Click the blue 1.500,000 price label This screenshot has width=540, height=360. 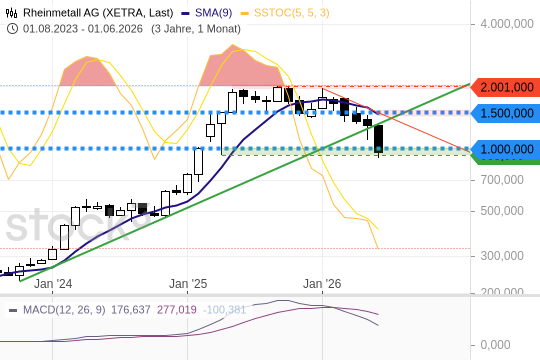point(505,113)
